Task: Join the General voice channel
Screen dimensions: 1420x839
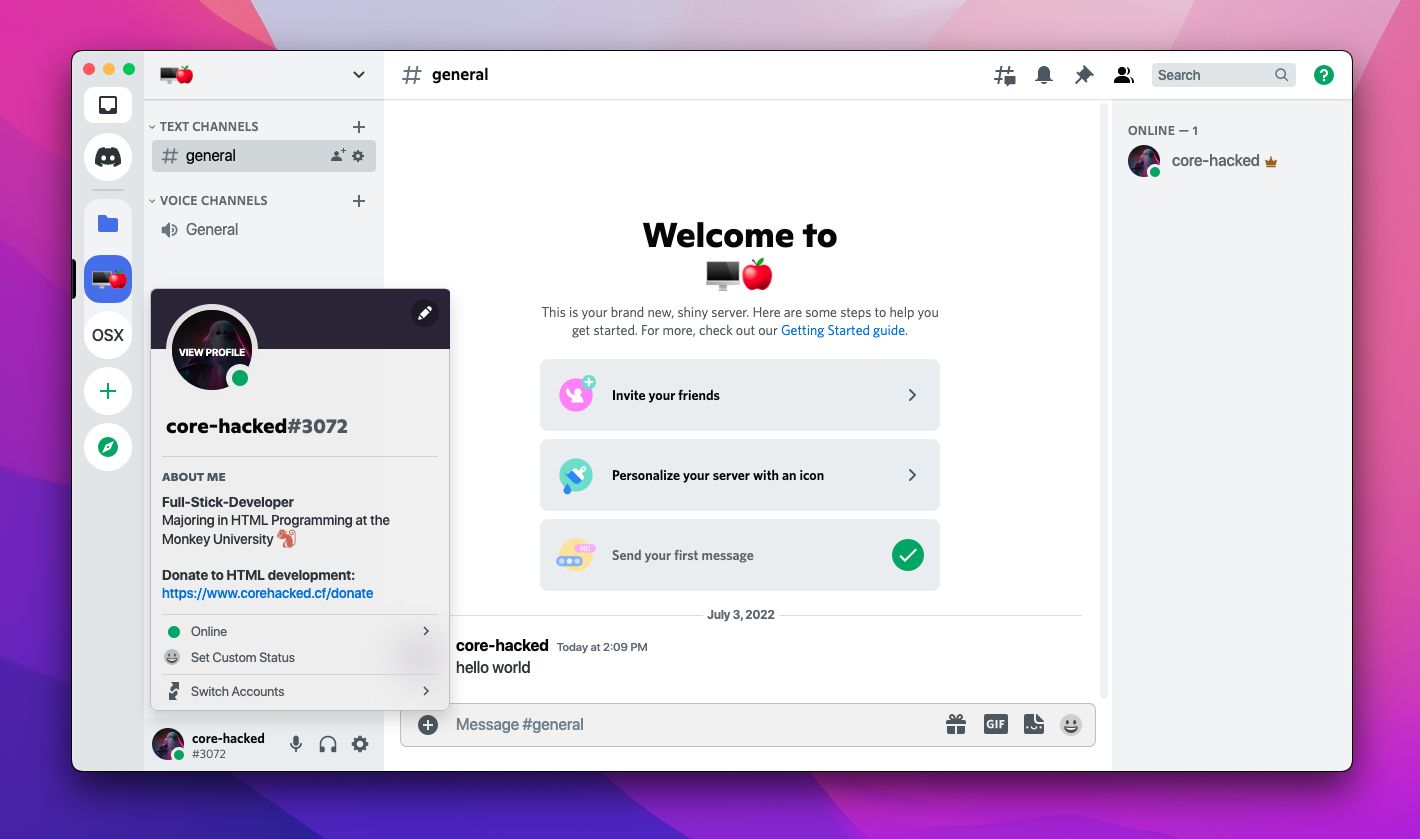Action: click(x=264, y=230)
